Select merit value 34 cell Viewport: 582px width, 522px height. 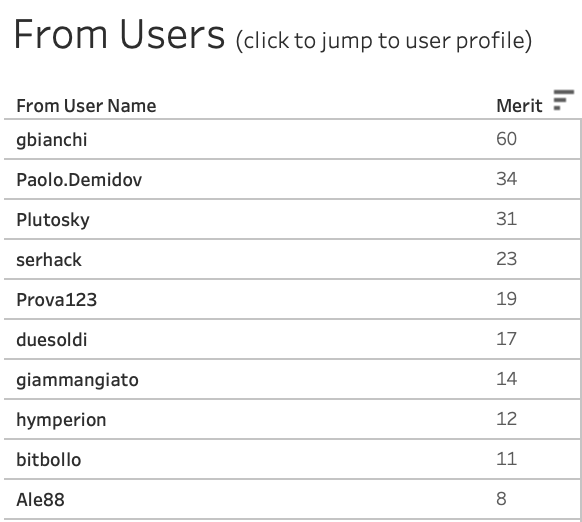coord(506,179)
